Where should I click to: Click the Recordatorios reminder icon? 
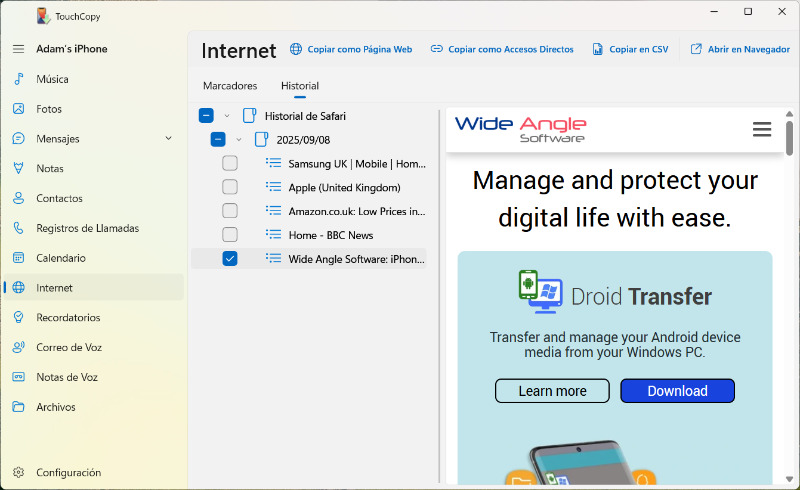pyautogui.click(x=18, y=317)
